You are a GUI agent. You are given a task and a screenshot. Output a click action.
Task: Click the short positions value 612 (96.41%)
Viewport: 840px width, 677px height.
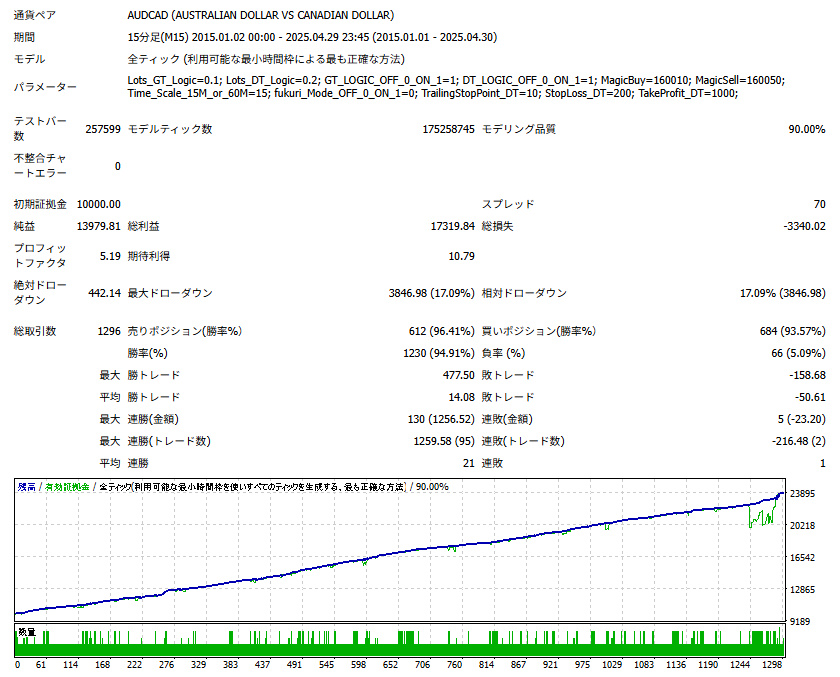441,331
